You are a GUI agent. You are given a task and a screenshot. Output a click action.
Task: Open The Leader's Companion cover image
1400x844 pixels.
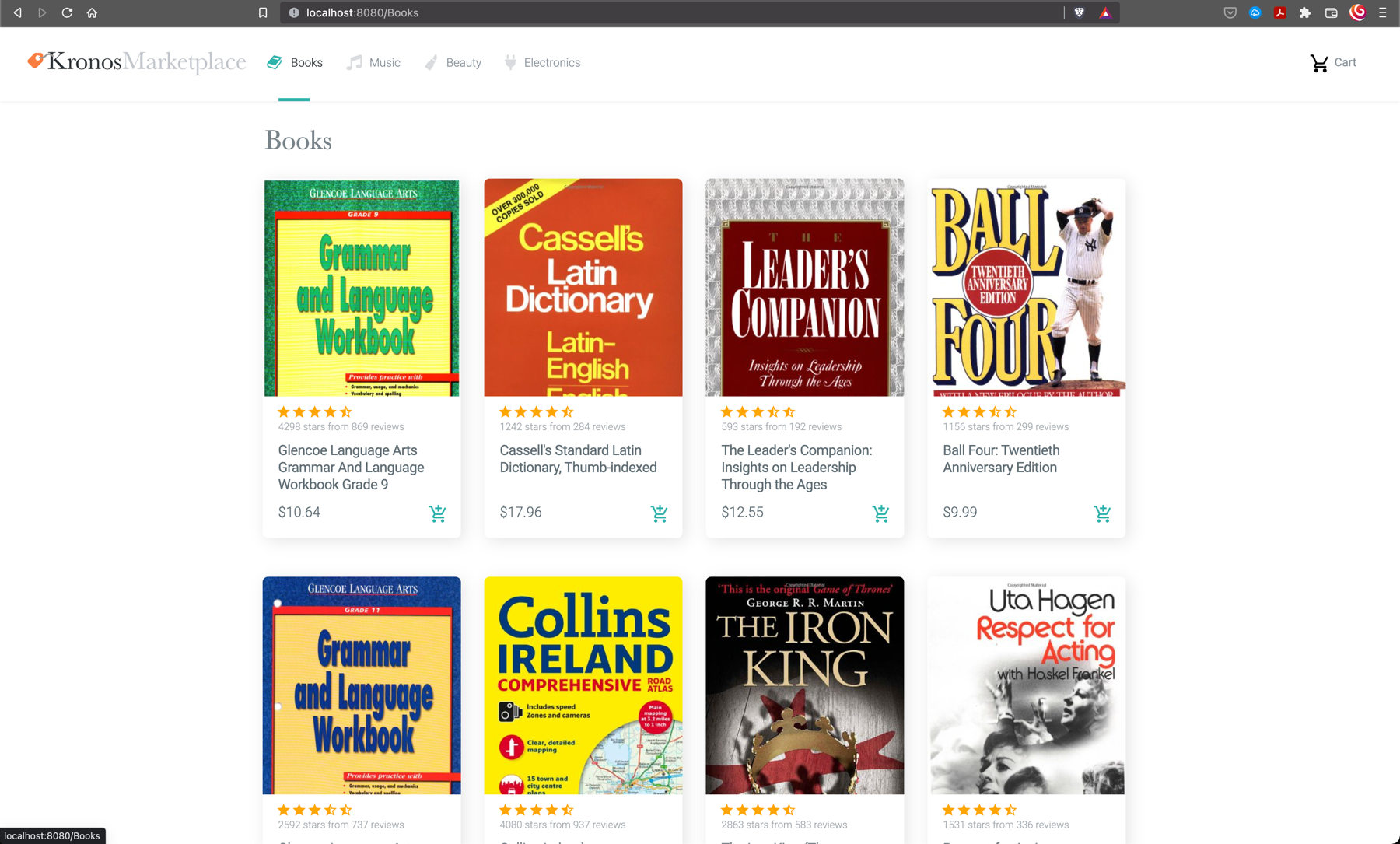tap(805, 288)
